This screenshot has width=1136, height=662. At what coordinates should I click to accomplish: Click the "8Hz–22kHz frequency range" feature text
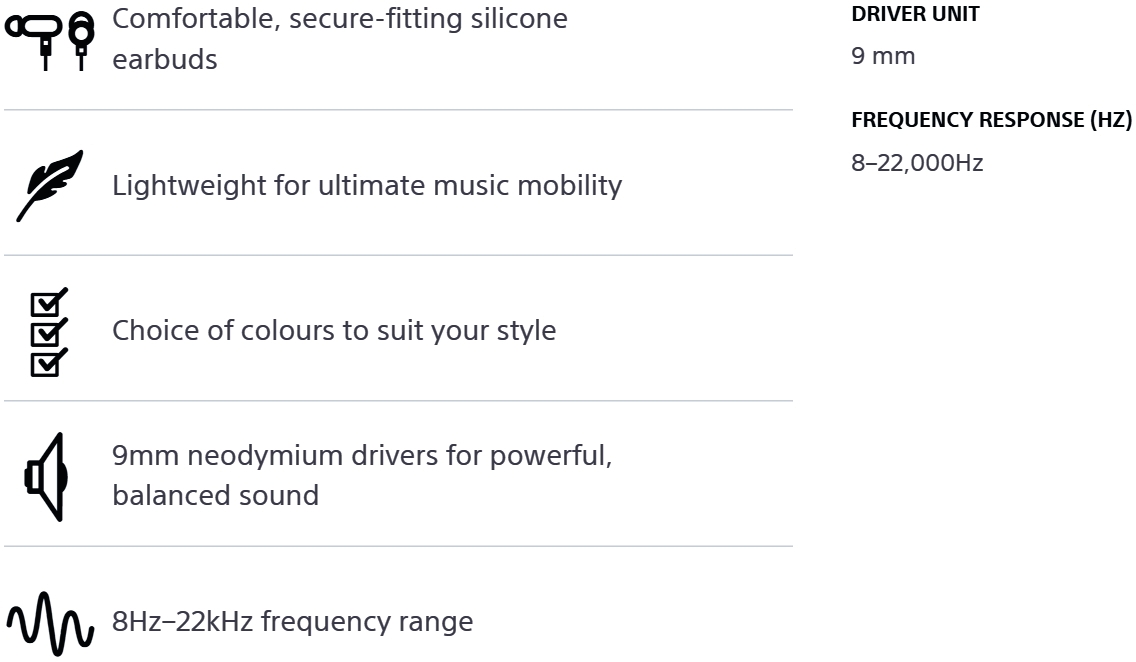(292, 622)
